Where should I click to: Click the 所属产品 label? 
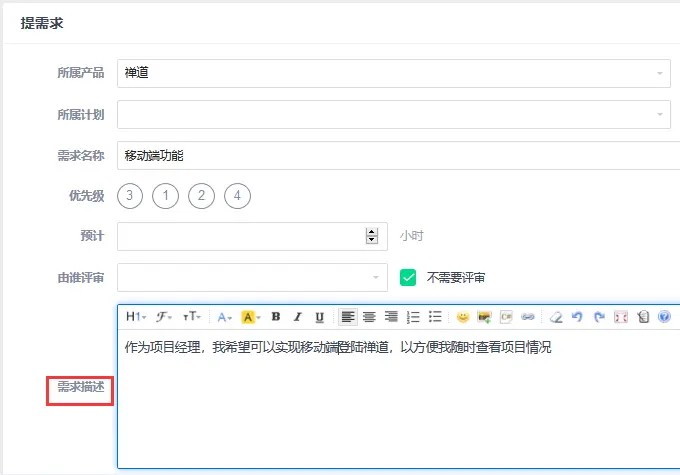pos(81,72)
